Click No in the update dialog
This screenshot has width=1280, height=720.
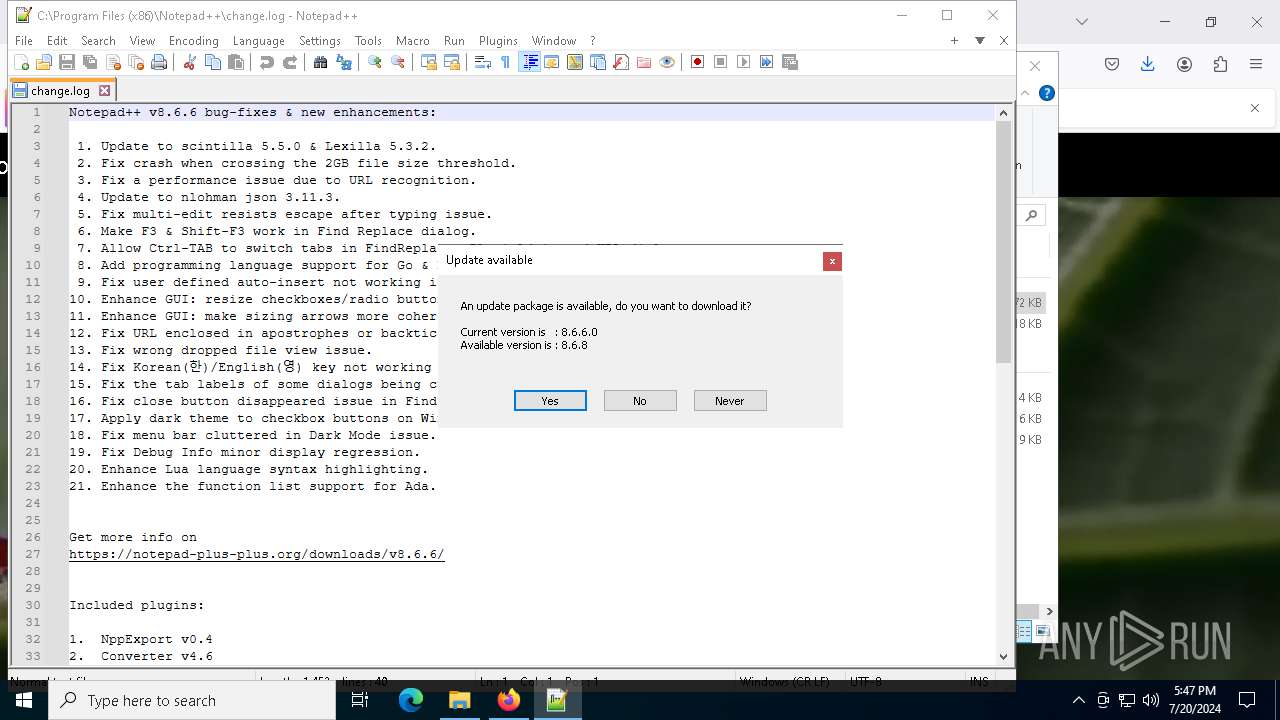[640, 400]
